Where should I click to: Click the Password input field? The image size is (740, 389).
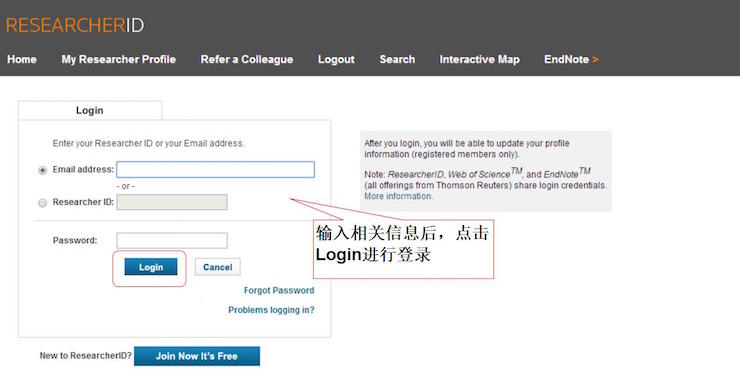(x=172, y=240)
